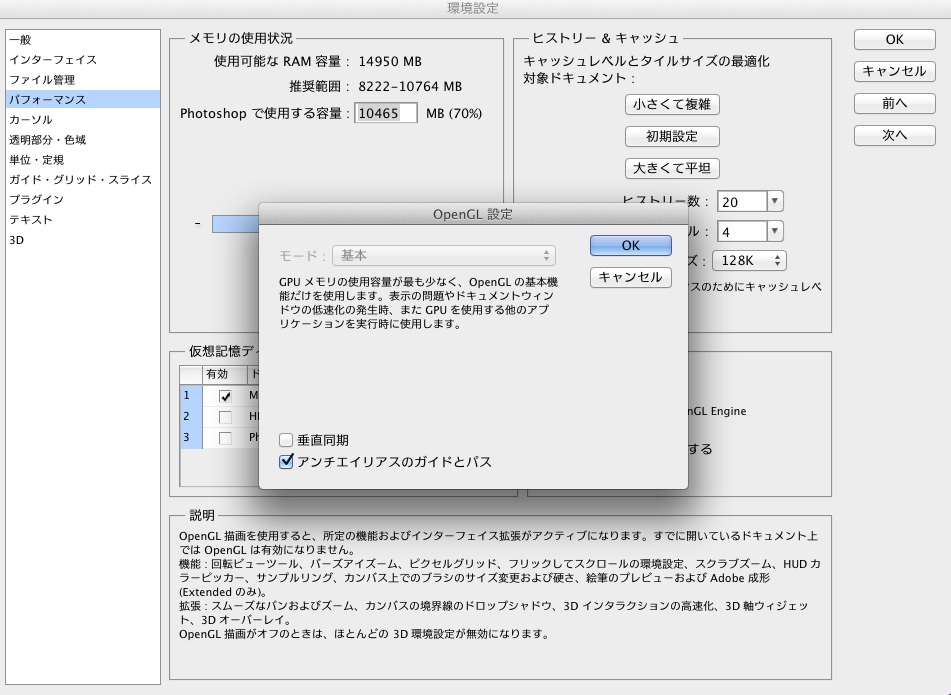Click OK in the OpenGL 設定 dialog
This screenshot has width=951, height=695.
630,246
